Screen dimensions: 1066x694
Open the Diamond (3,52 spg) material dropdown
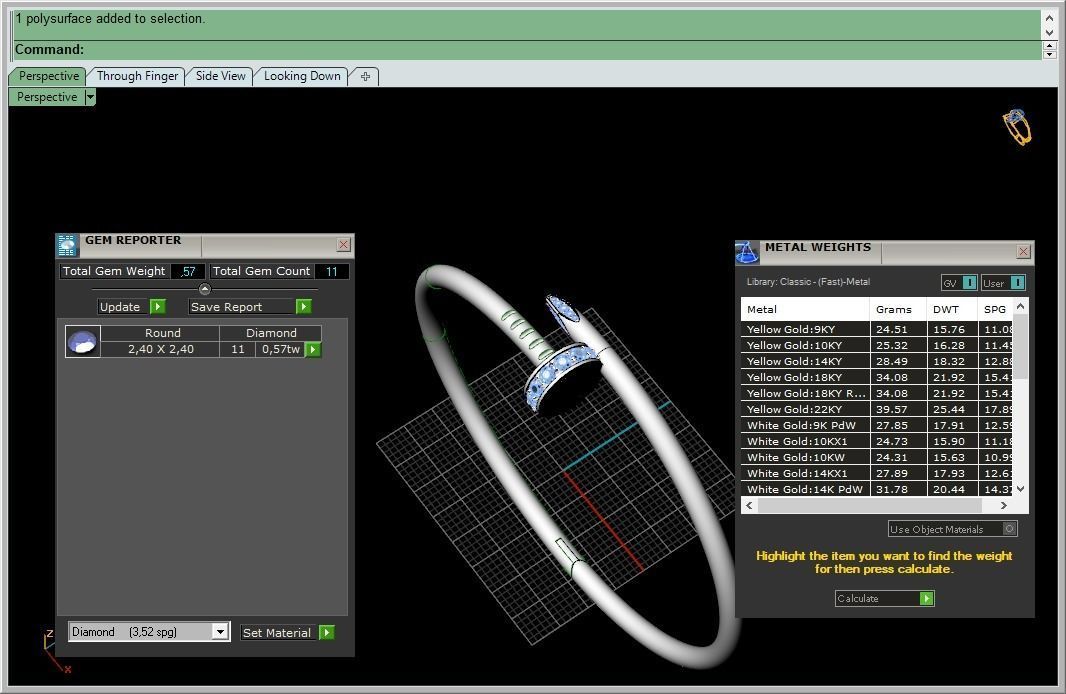pos(220,632)
